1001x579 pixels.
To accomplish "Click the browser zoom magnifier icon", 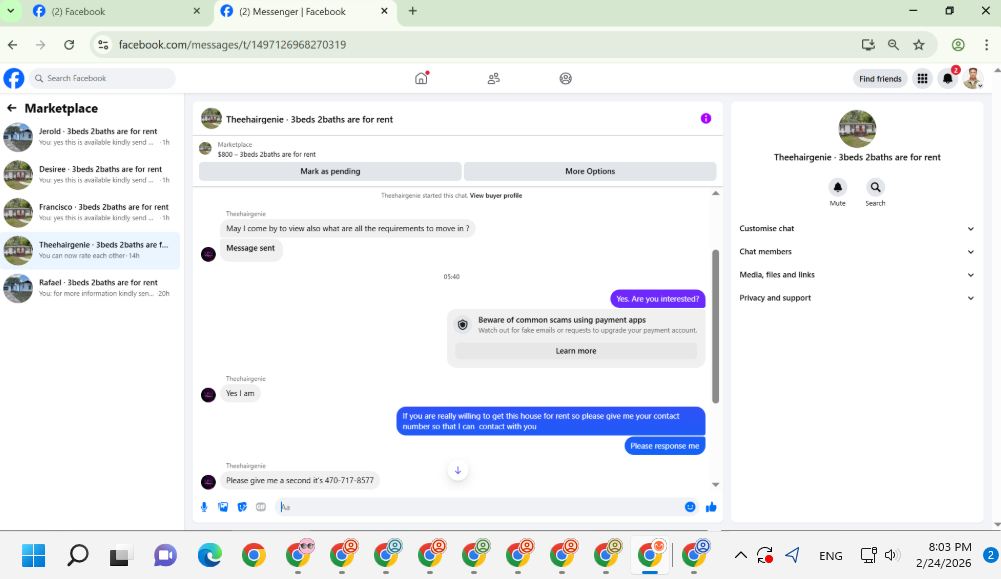I will coord(893,45).
